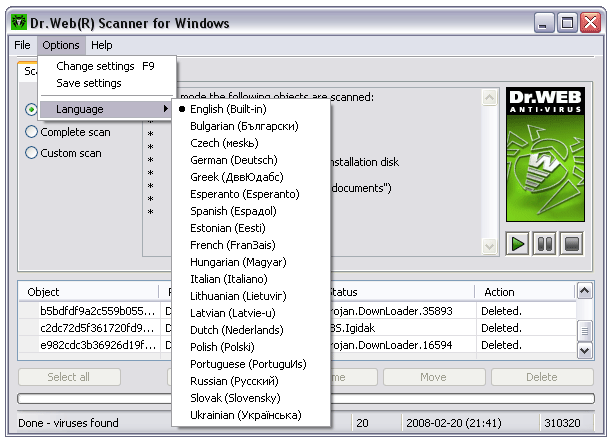Select Dutch (Nederlands) language
Image resolution: width=612 pixels, height=447 pixels.
(251, 330)
